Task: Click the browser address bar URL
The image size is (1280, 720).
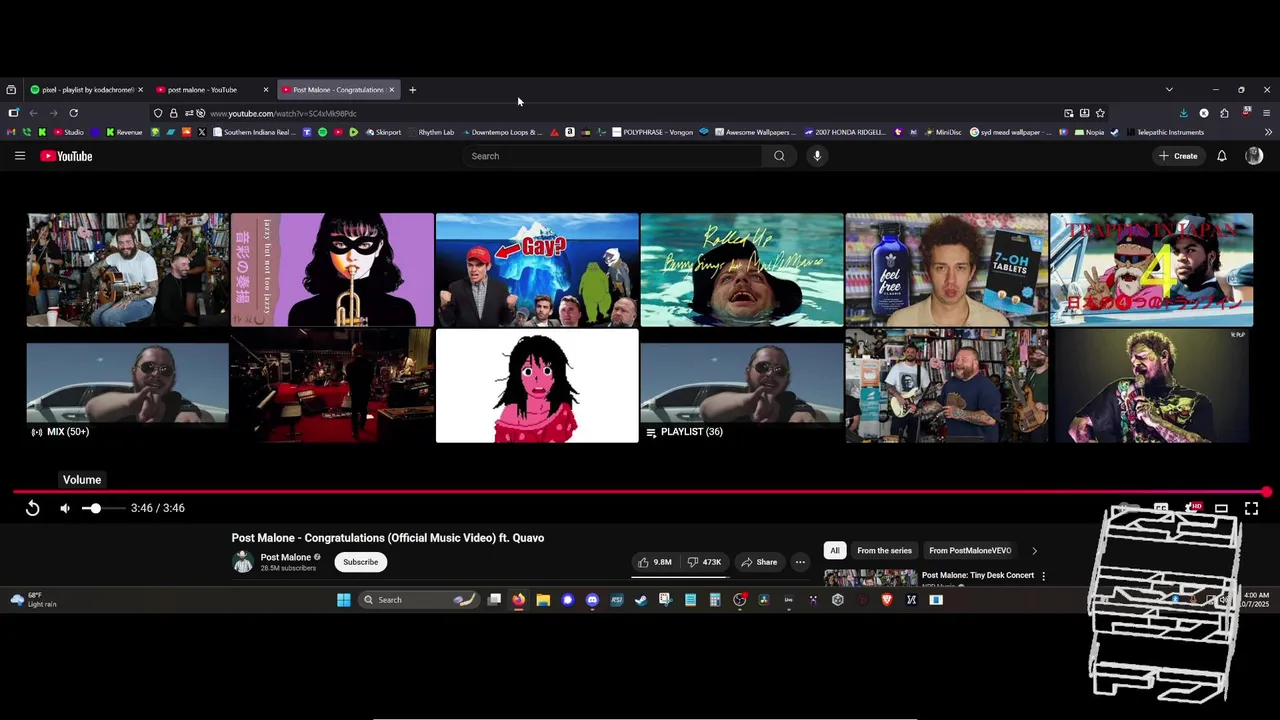Action: (283, 114)
